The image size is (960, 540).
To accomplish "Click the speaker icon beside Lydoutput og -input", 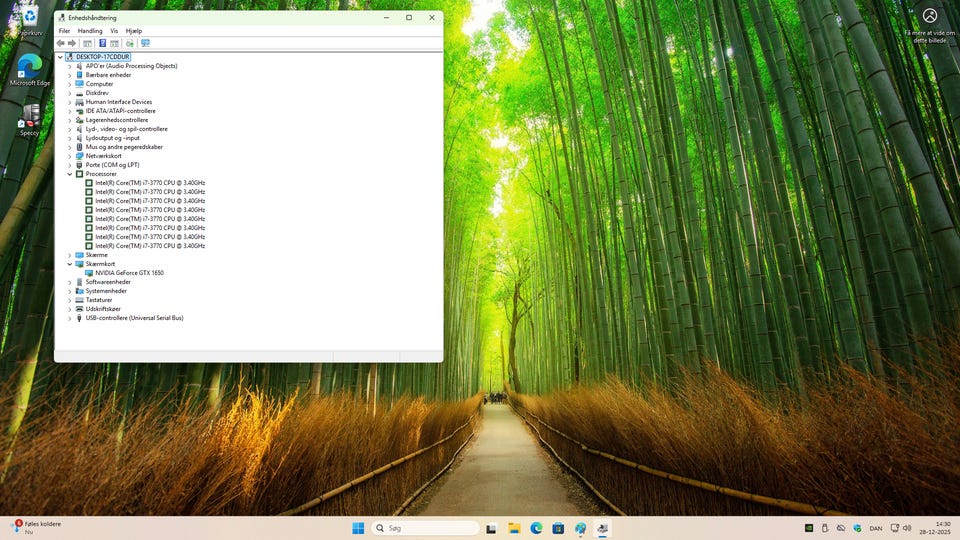I will point(79,138).
